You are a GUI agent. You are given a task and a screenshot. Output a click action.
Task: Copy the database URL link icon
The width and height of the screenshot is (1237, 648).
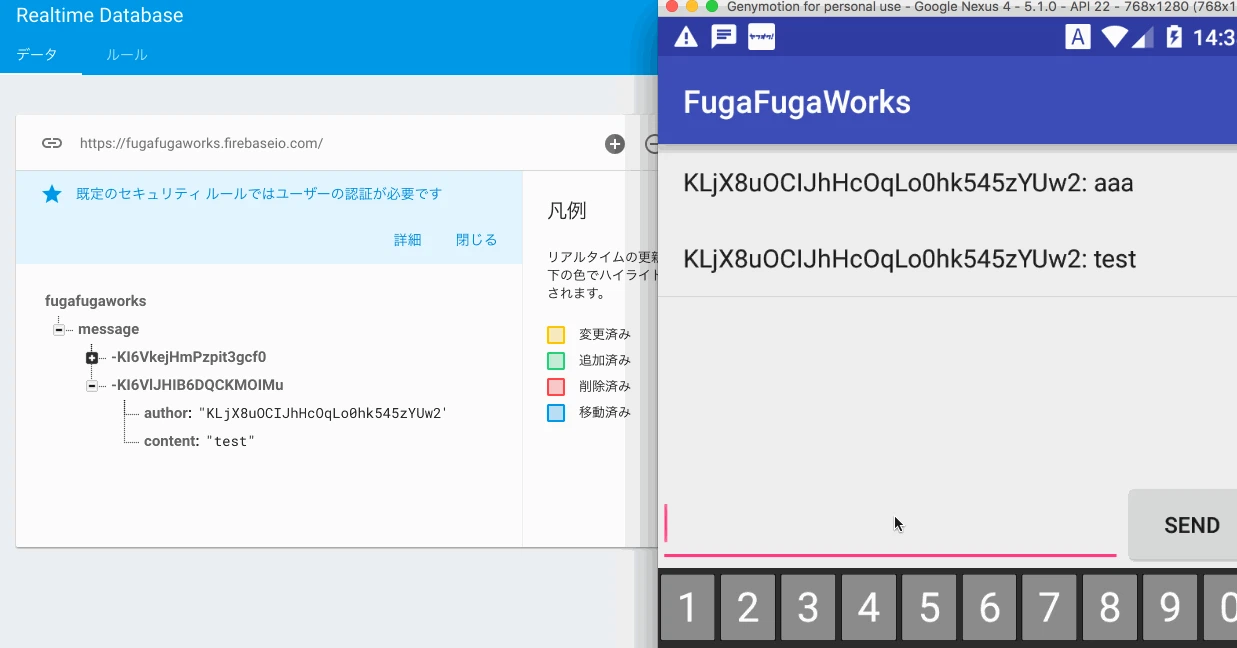coord(52,143)
